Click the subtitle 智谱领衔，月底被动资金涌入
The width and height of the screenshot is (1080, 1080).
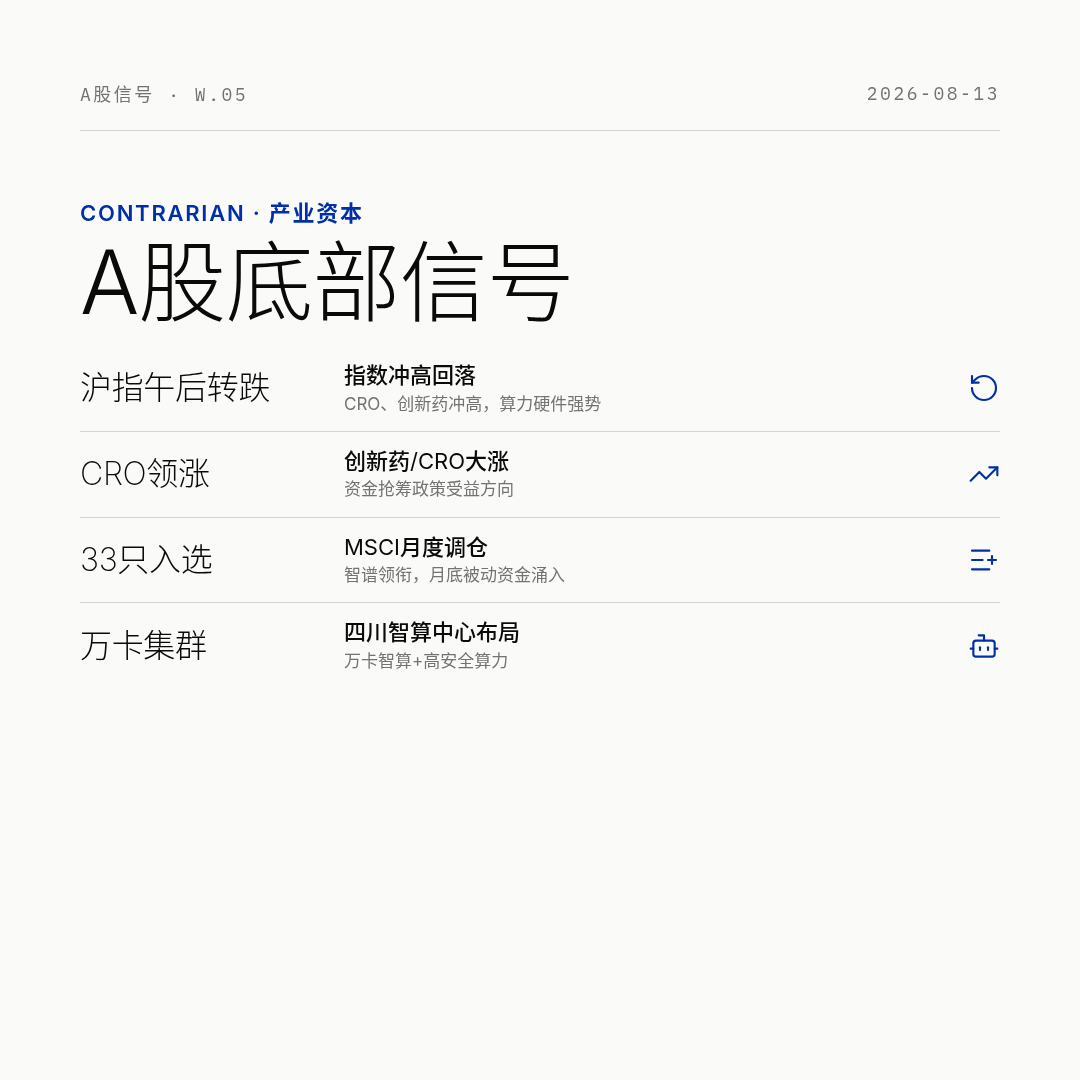(x=455, y=575)
